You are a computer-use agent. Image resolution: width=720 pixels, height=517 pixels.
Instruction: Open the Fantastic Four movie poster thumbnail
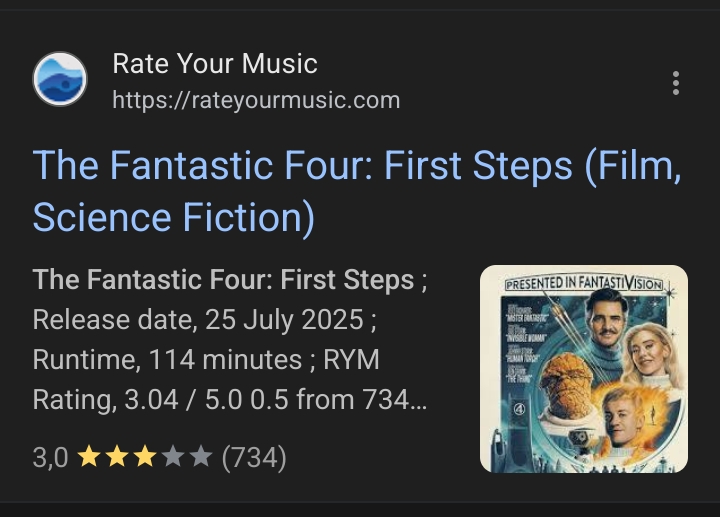[x=583, y=368]
